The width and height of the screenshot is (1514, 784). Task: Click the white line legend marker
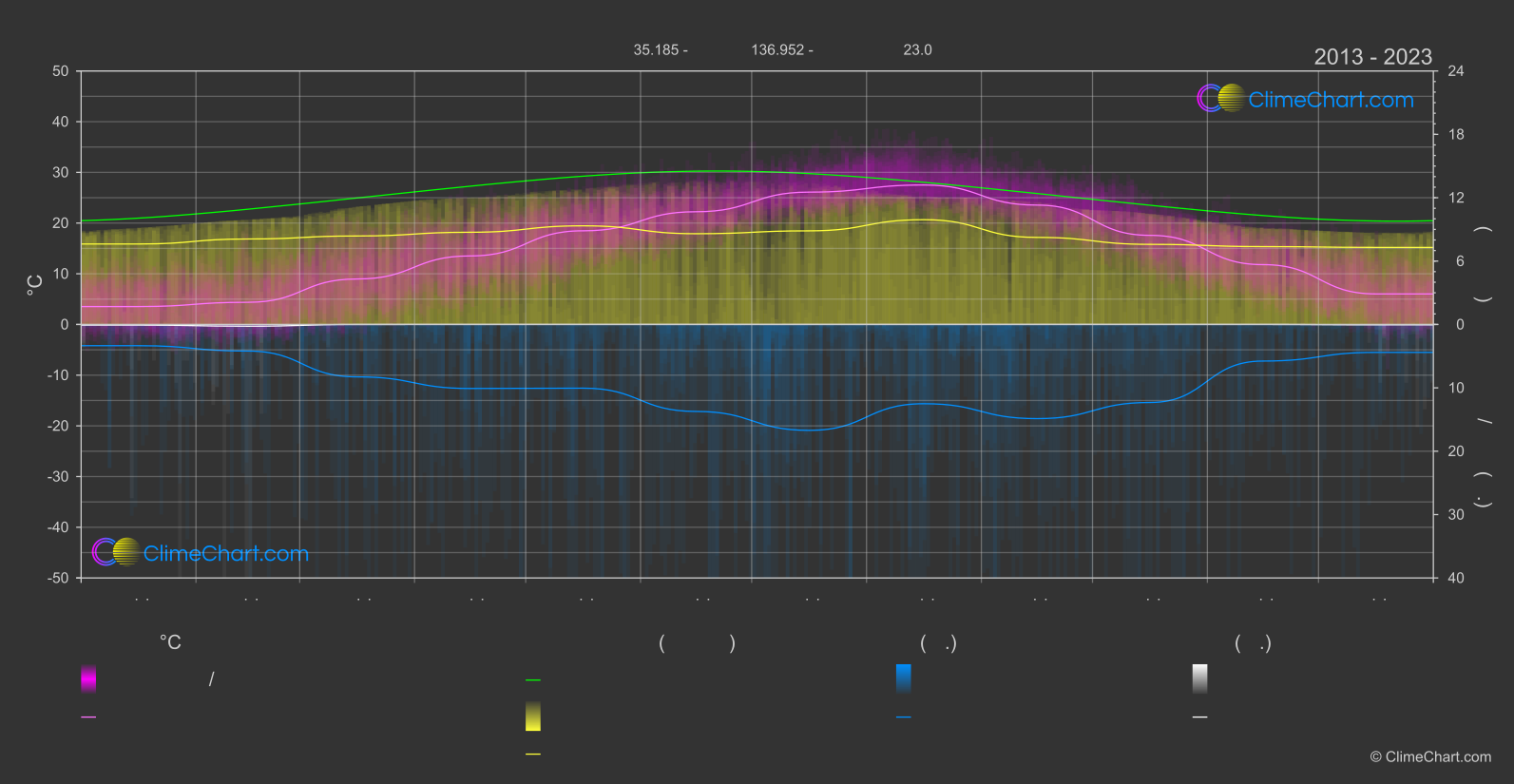(x=1199, y=717)
